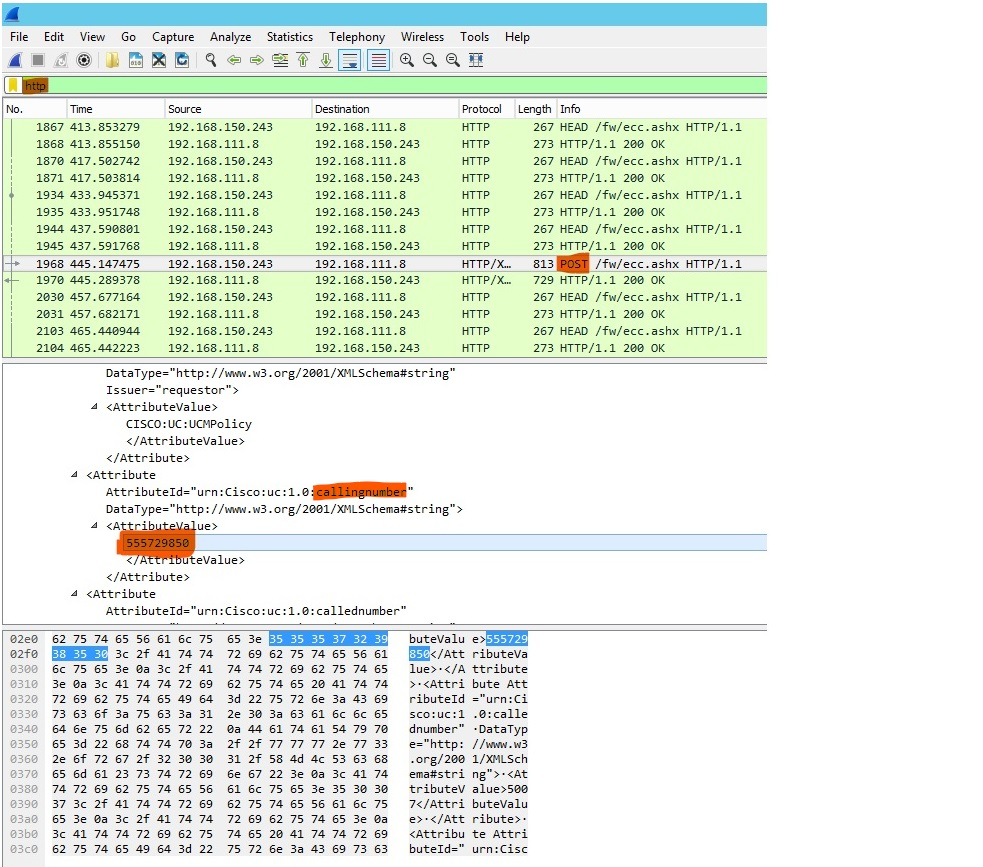Collapse the Attribute node with callingnumber
The width and height of the screenshot is (983, 867).
(x=75, y=475)
